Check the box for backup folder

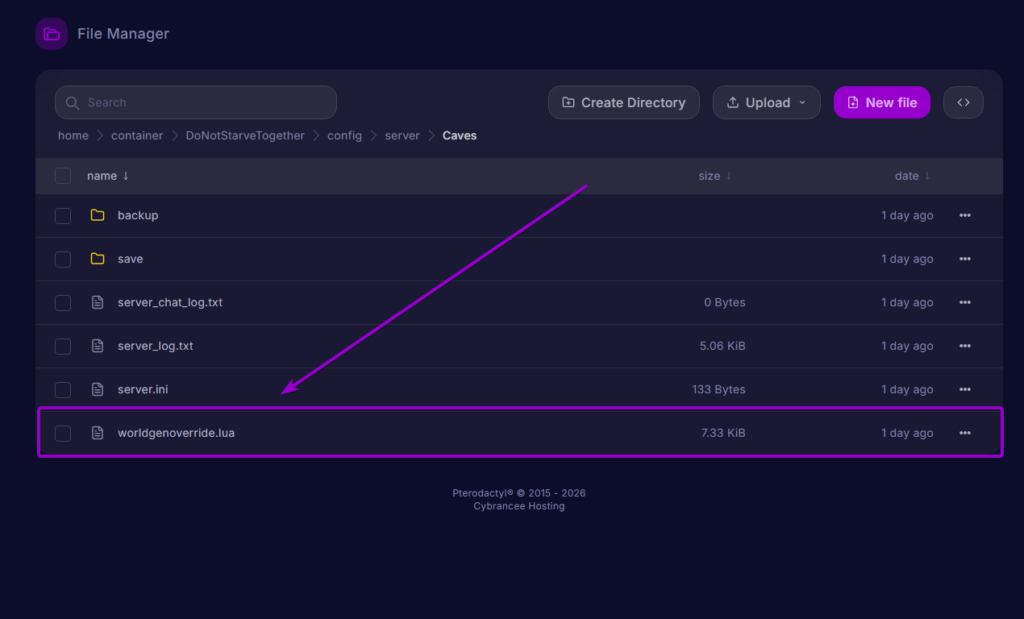pos(63,215)
